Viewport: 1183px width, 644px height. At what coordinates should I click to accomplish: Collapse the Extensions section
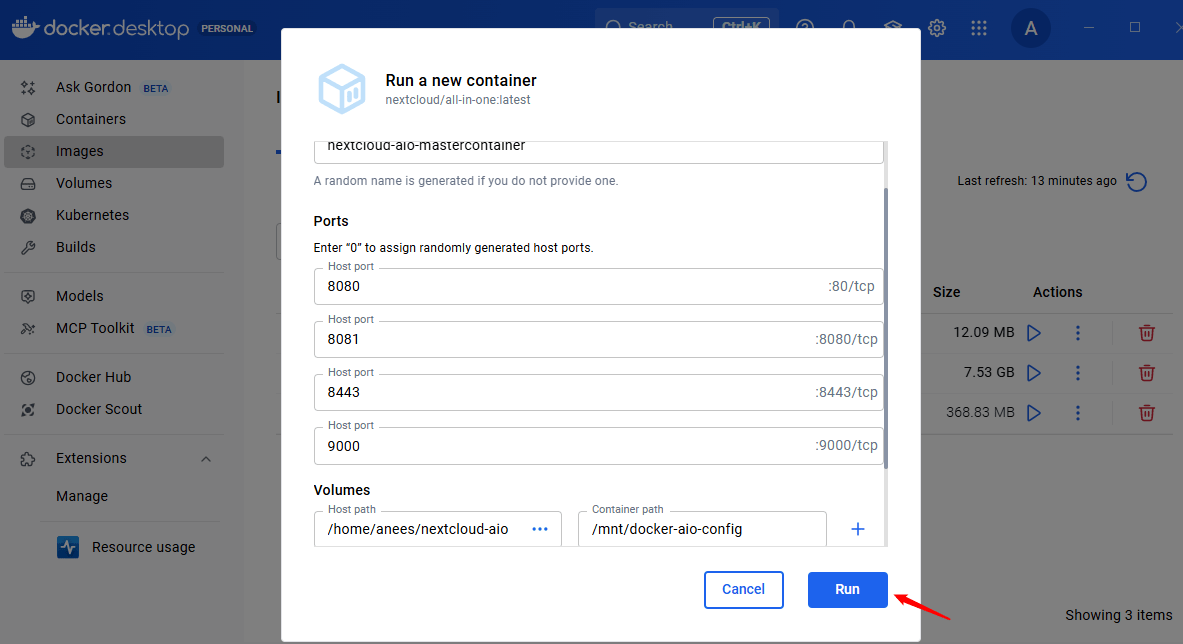pyautogui.click(x=206, y=458)
